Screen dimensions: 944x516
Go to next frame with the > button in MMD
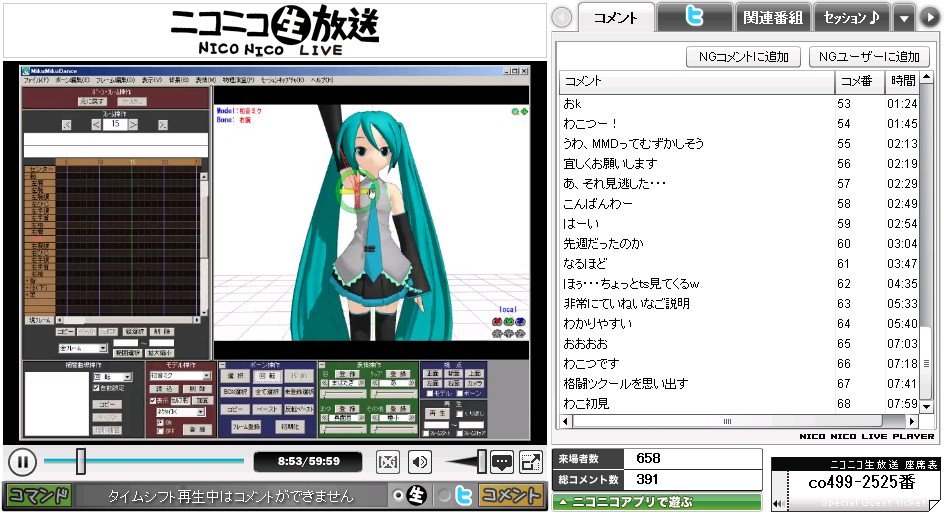click(134, 125)
